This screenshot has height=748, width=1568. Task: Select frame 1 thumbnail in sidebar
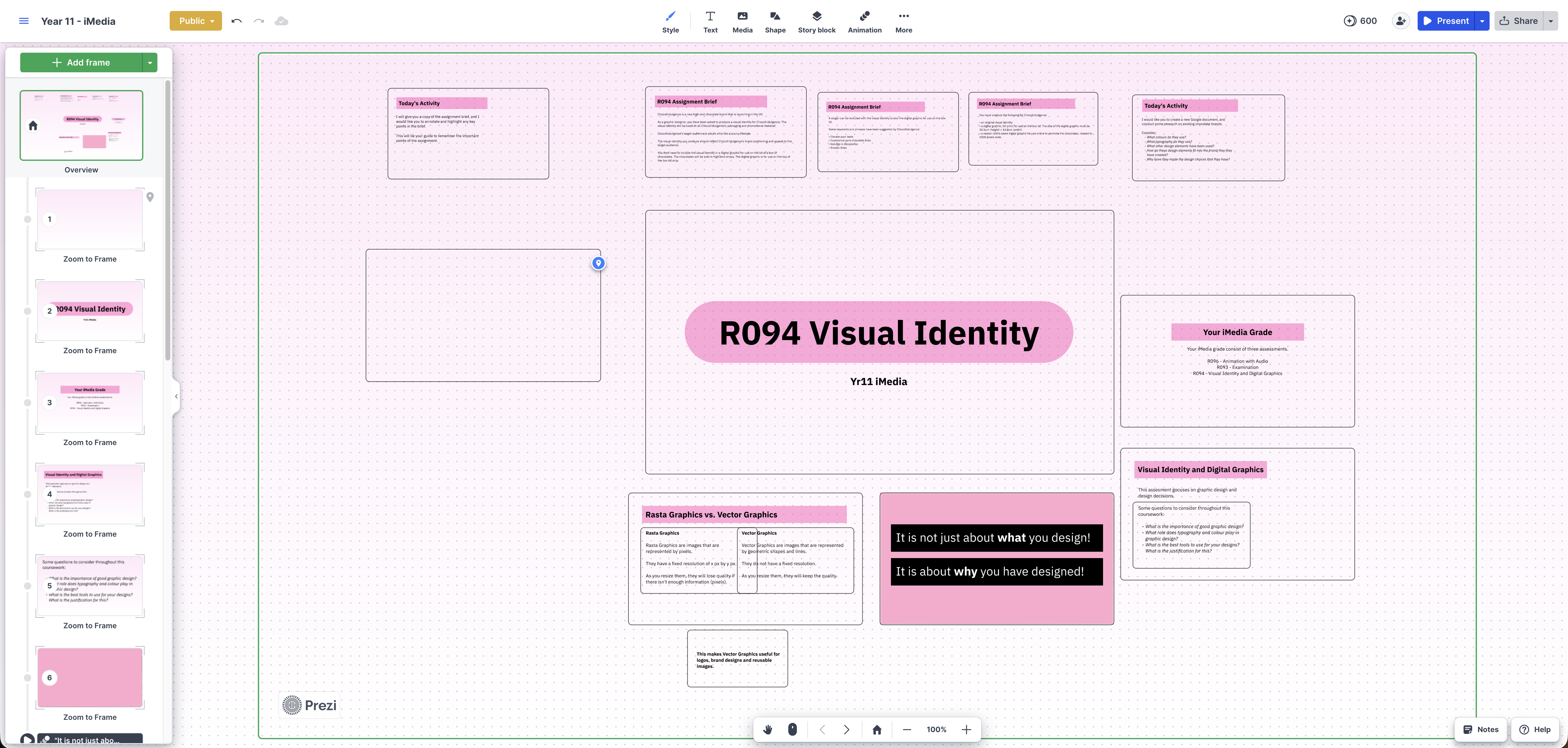(90, 219)
